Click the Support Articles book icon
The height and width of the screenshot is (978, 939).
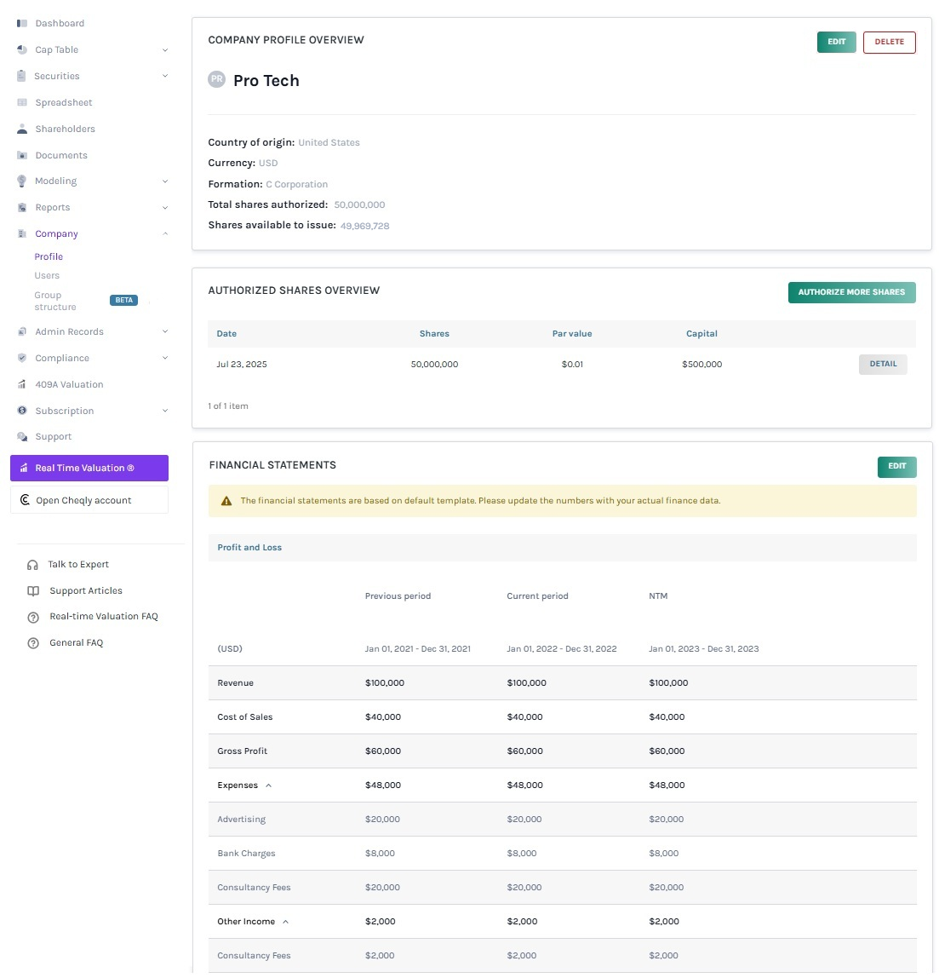click(33, 591)
